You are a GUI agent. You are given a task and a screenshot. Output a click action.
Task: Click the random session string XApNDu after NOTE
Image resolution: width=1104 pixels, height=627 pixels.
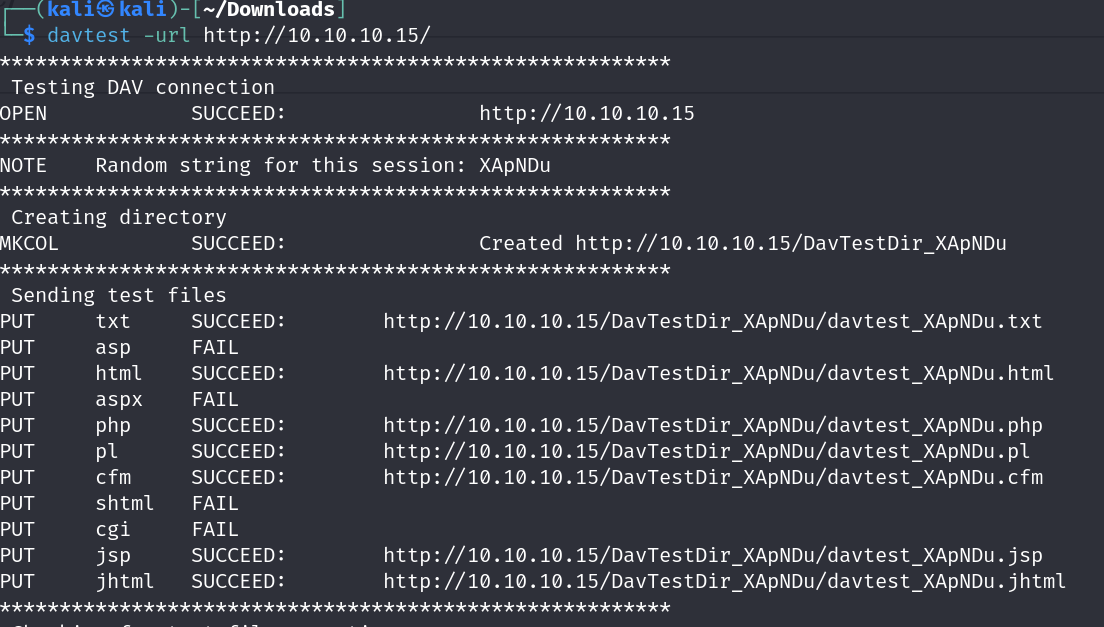(515, 165)
